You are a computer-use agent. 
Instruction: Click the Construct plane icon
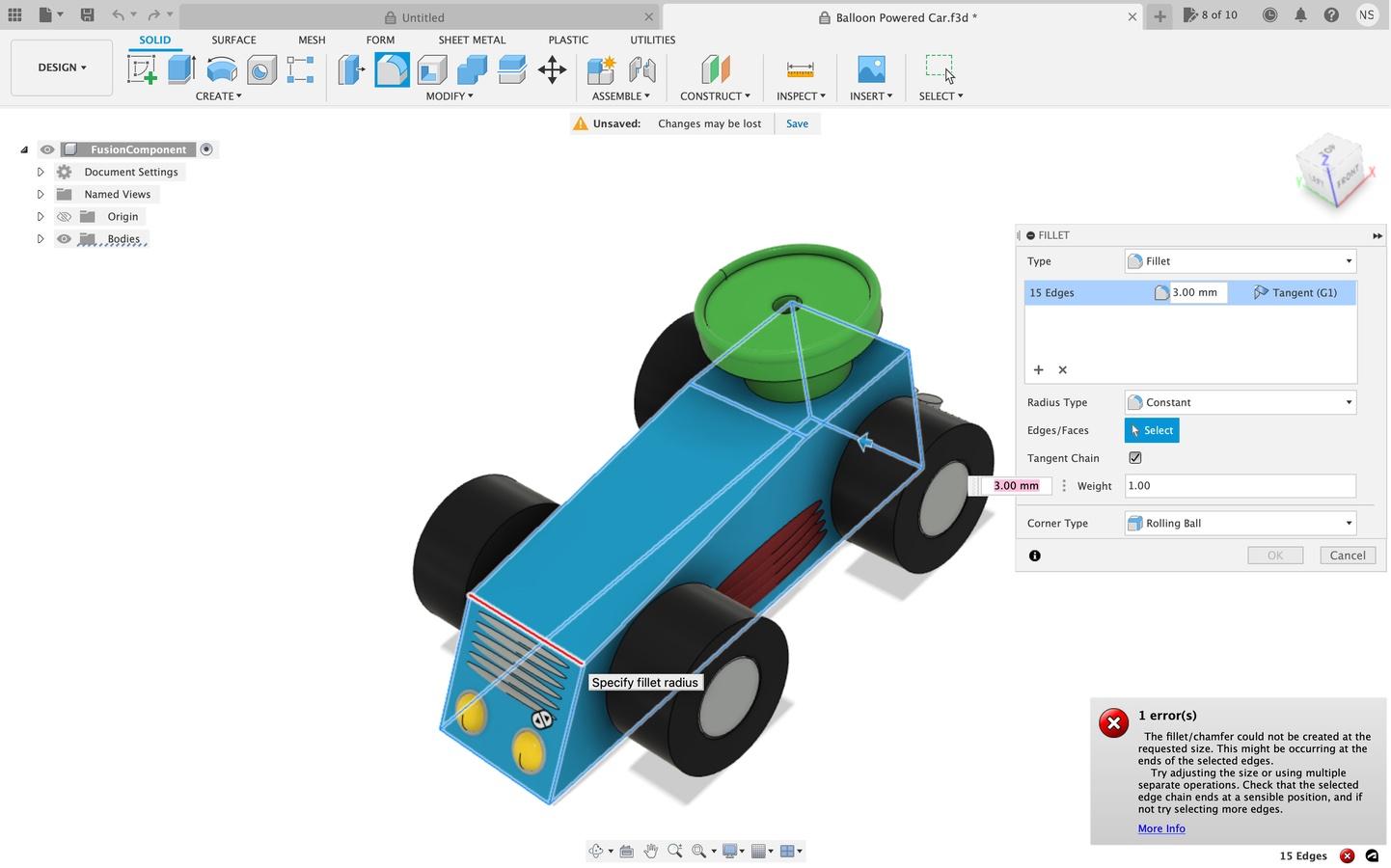pyautogui.click(x=715, y=69)
